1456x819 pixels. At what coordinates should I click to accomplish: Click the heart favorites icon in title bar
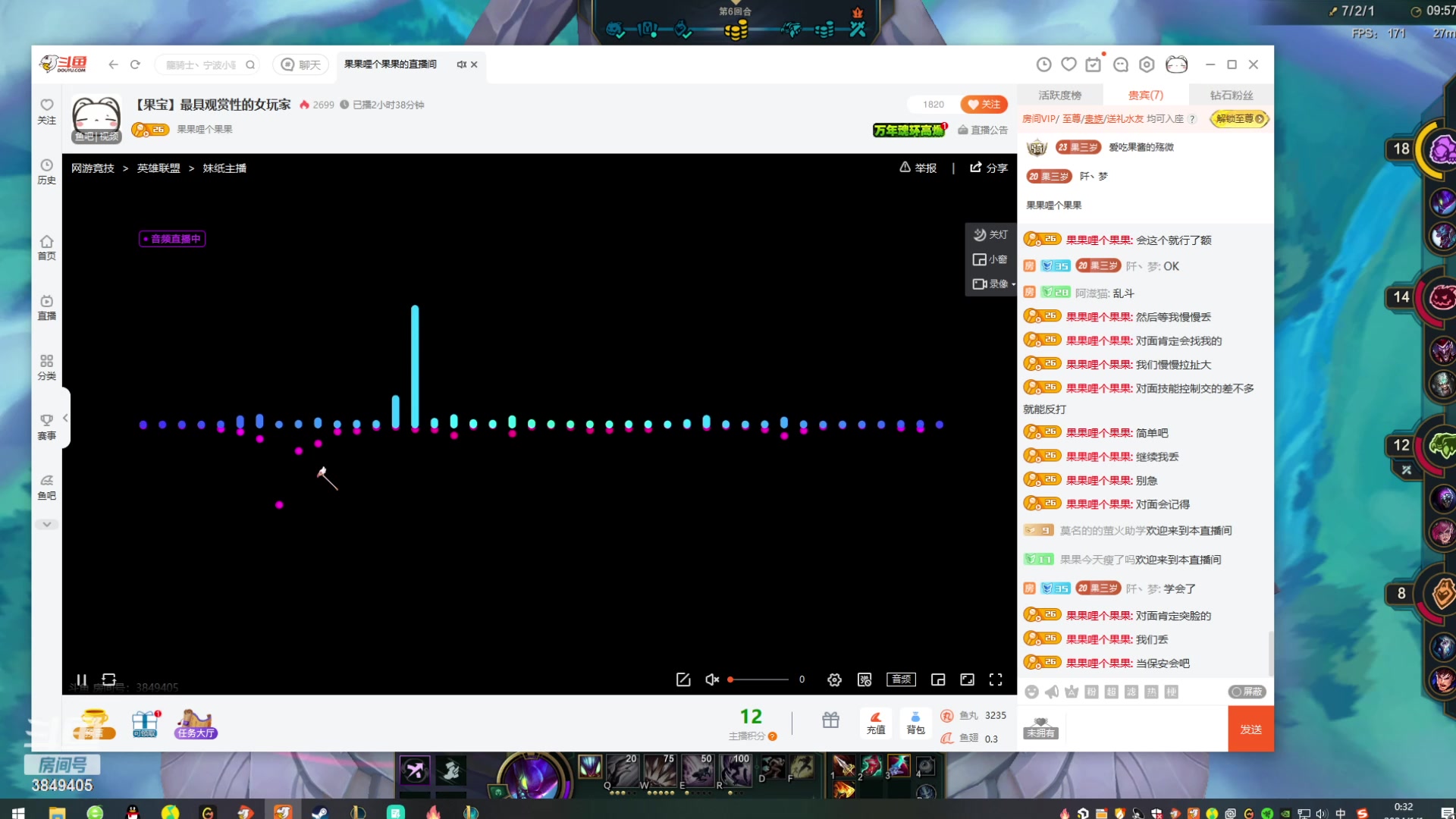1068,64
